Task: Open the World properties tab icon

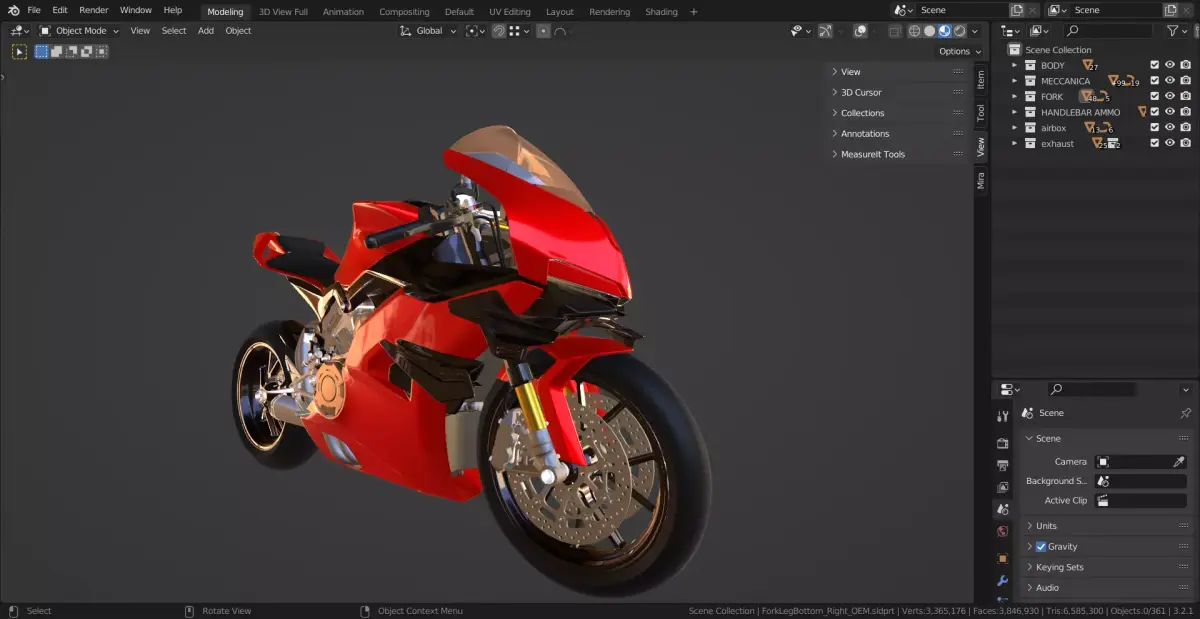Action: [1003, 531]
